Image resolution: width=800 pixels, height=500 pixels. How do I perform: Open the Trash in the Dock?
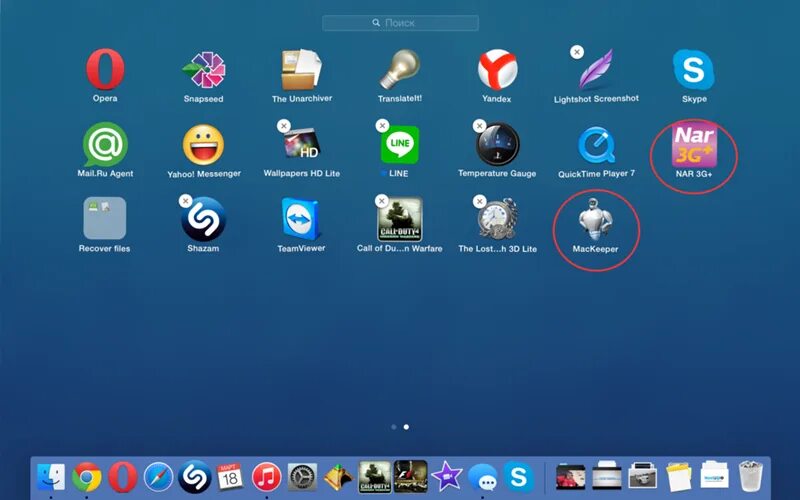750,476
